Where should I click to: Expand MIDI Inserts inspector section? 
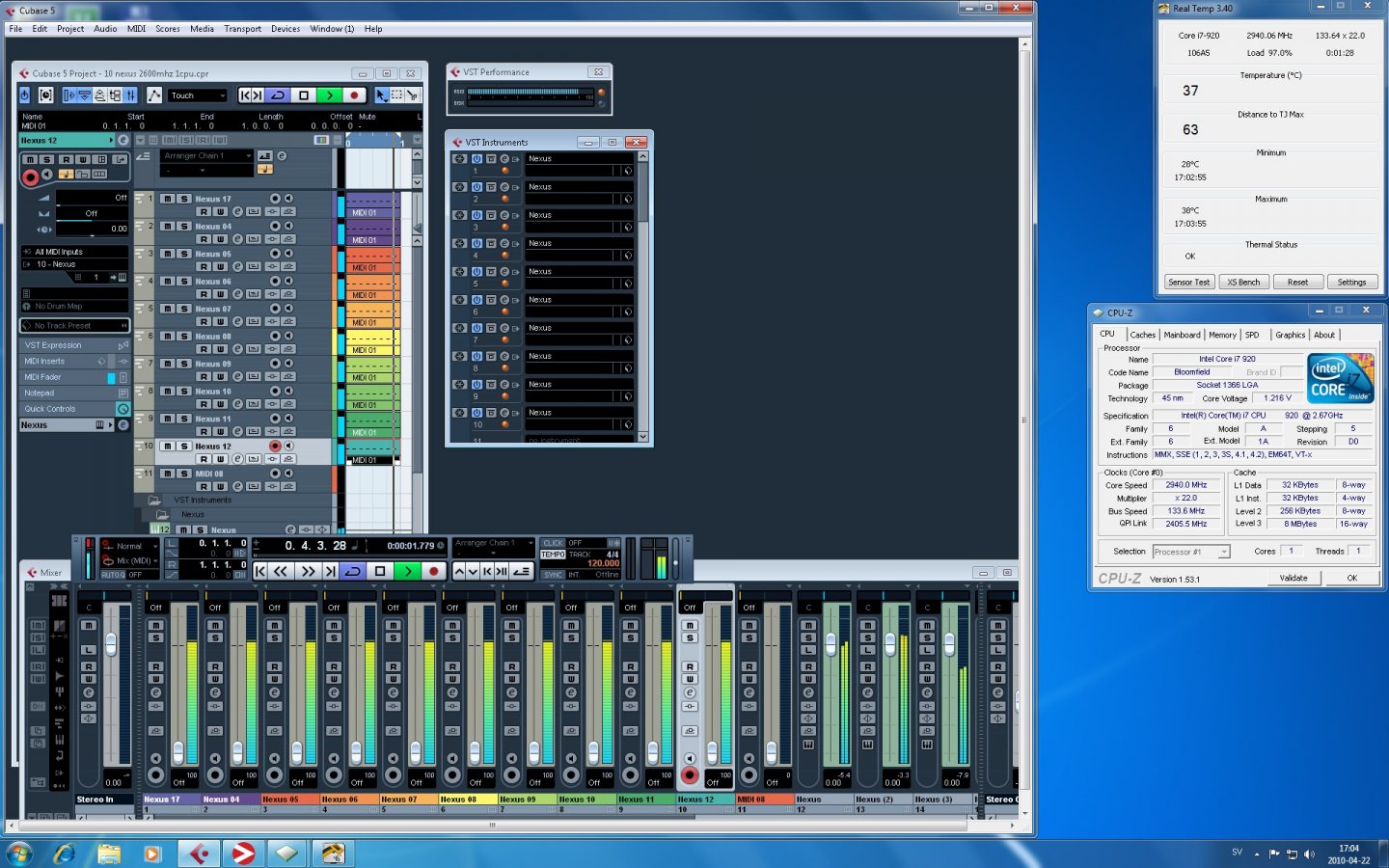click(x=74, y=362)
